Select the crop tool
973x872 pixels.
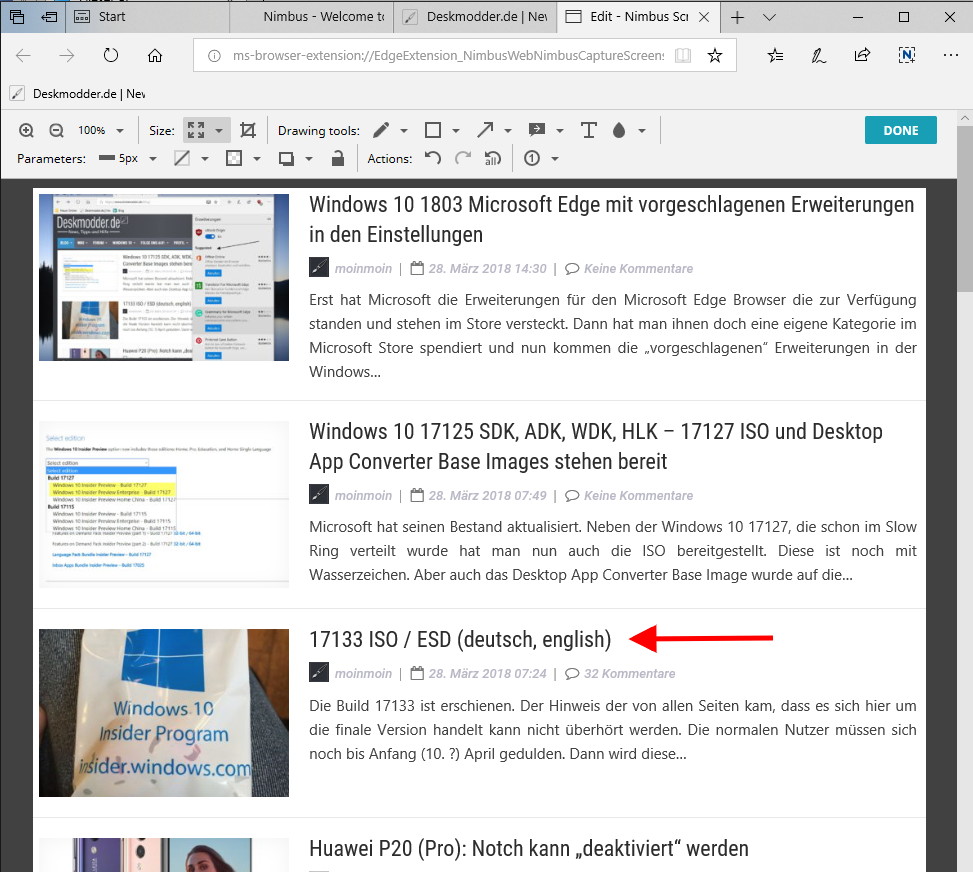tap(248, 130)
